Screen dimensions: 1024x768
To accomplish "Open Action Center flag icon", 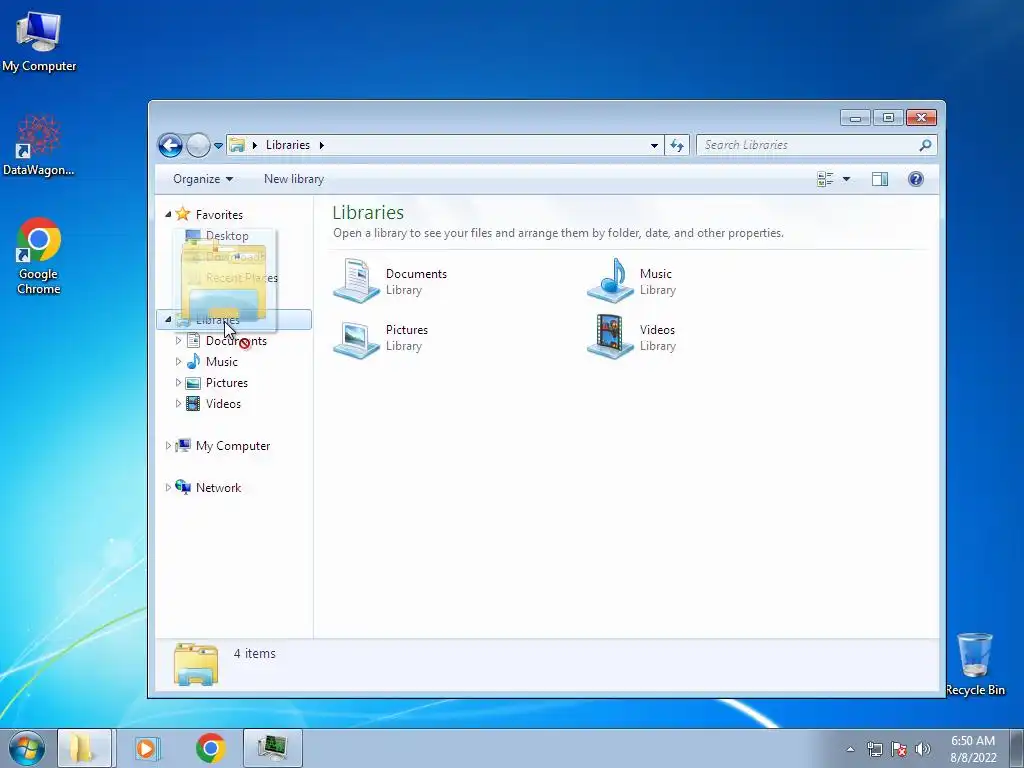I will click(899, 749).
